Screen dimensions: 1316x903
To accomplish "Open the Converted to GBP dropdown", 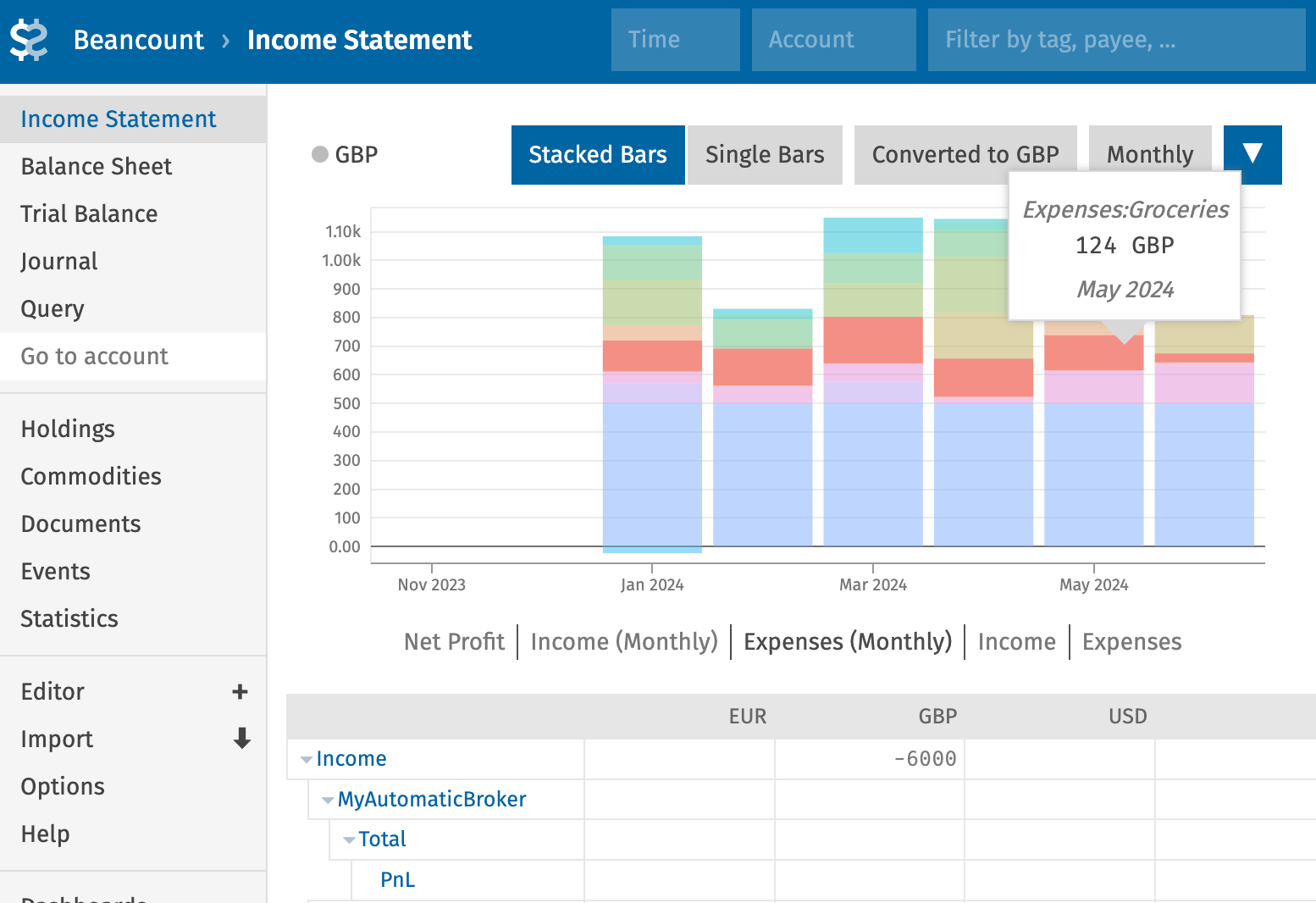I will tap(965, 154).
